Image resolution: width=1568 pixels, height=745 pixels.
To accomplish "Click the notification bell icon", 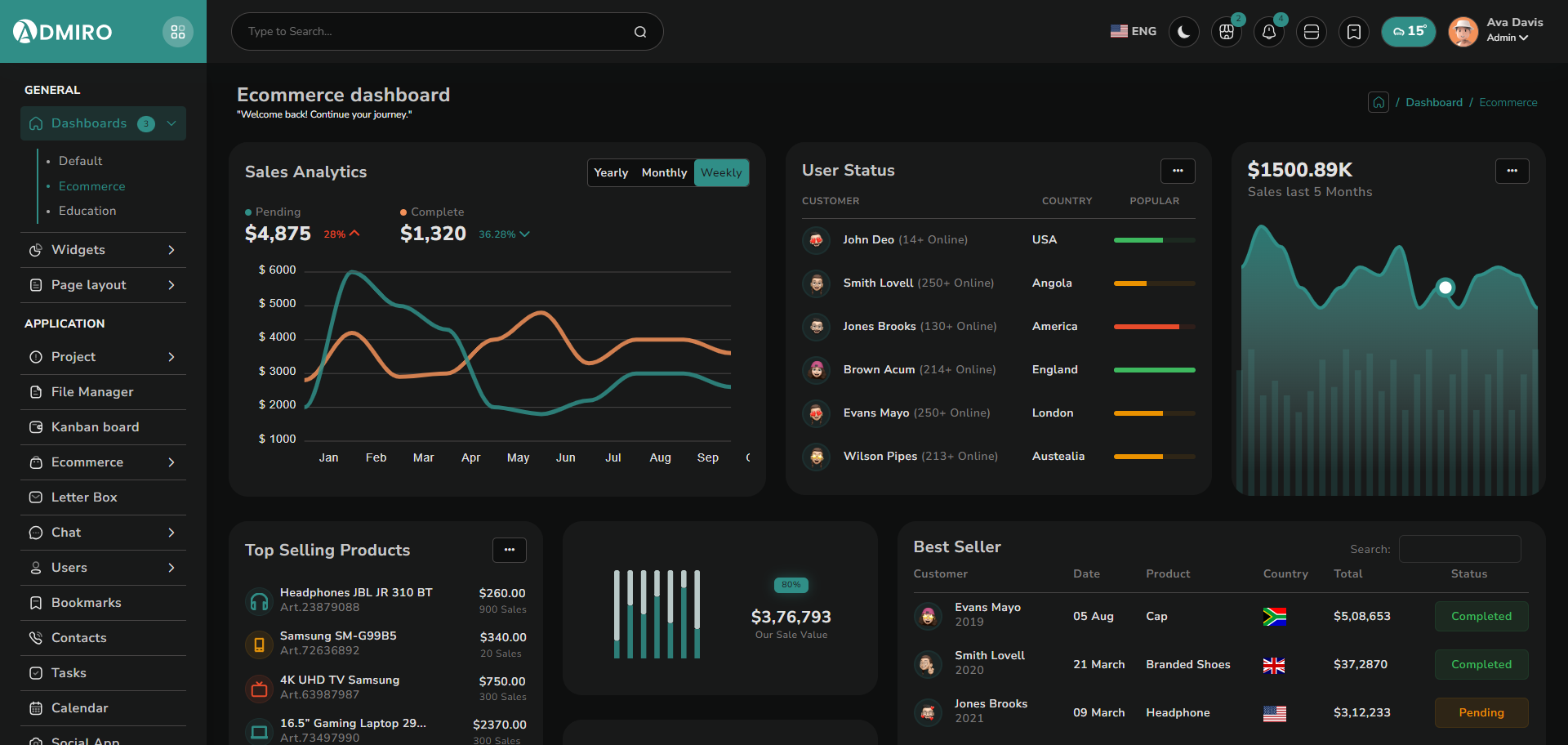I will point(1268,32).
